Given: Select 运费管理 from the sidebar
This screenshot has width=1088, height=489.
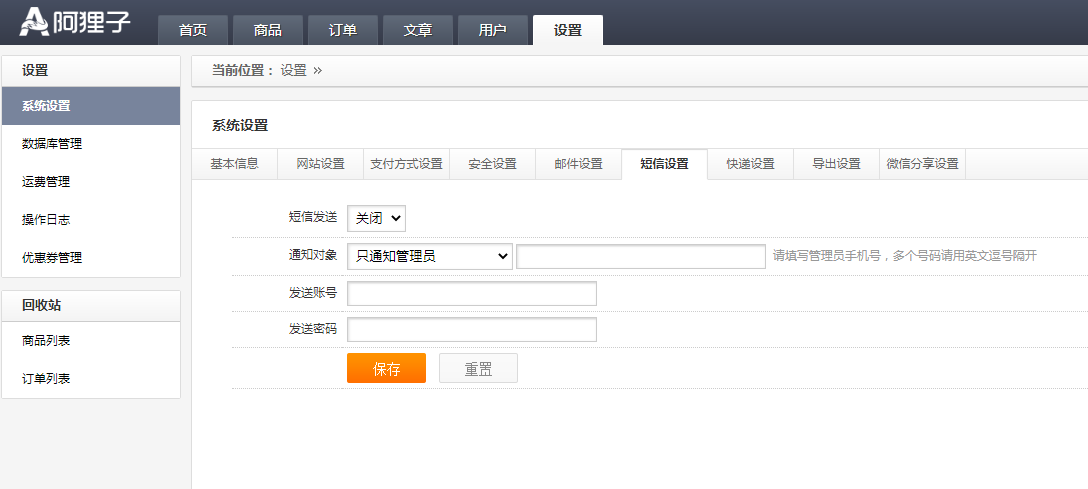Looking at the screenshot, I should coord(46,182).
